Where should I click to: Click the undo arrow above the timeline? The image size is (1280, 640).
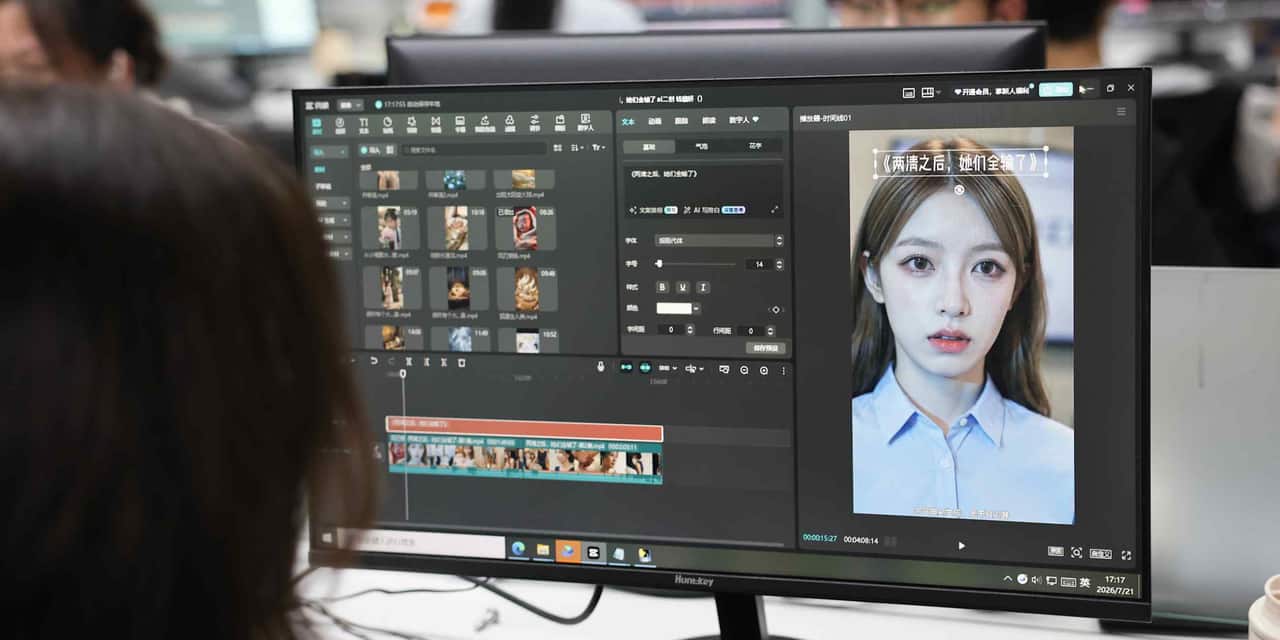coord(374,362)
